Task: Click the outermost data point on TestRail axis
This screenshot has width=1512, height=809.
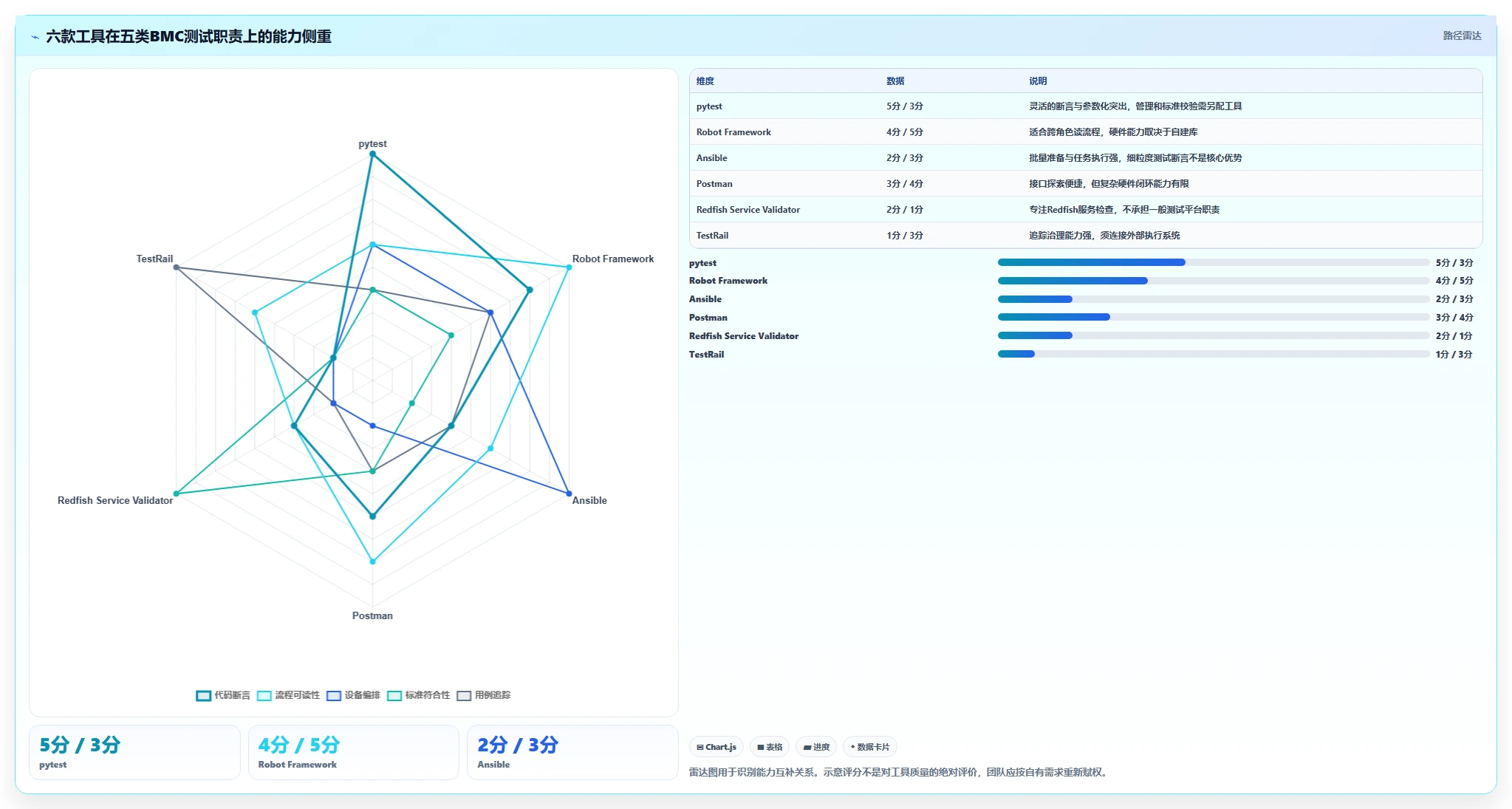Action: (176, 267)
